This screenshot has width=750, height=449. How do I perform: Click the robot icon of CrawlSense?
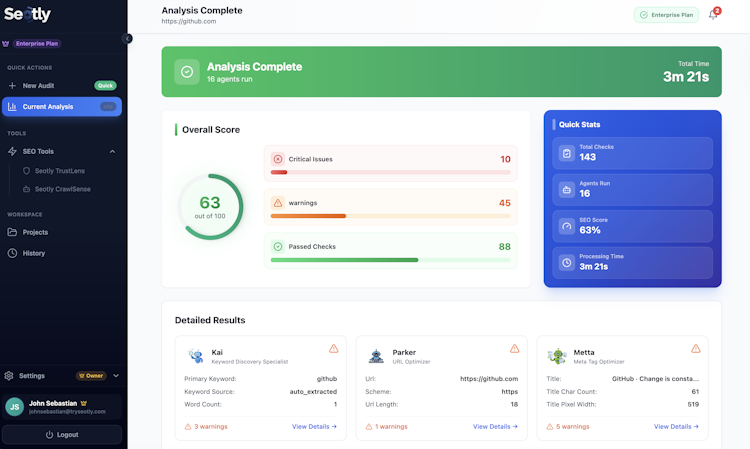pos(26,189)
